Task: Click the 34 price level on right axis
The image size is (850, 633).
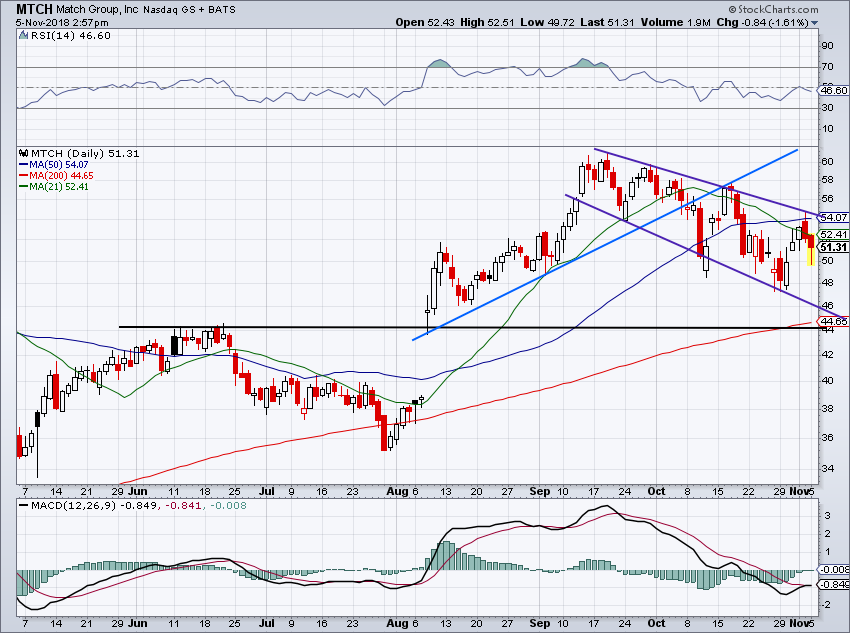Action: click(828, 468)
